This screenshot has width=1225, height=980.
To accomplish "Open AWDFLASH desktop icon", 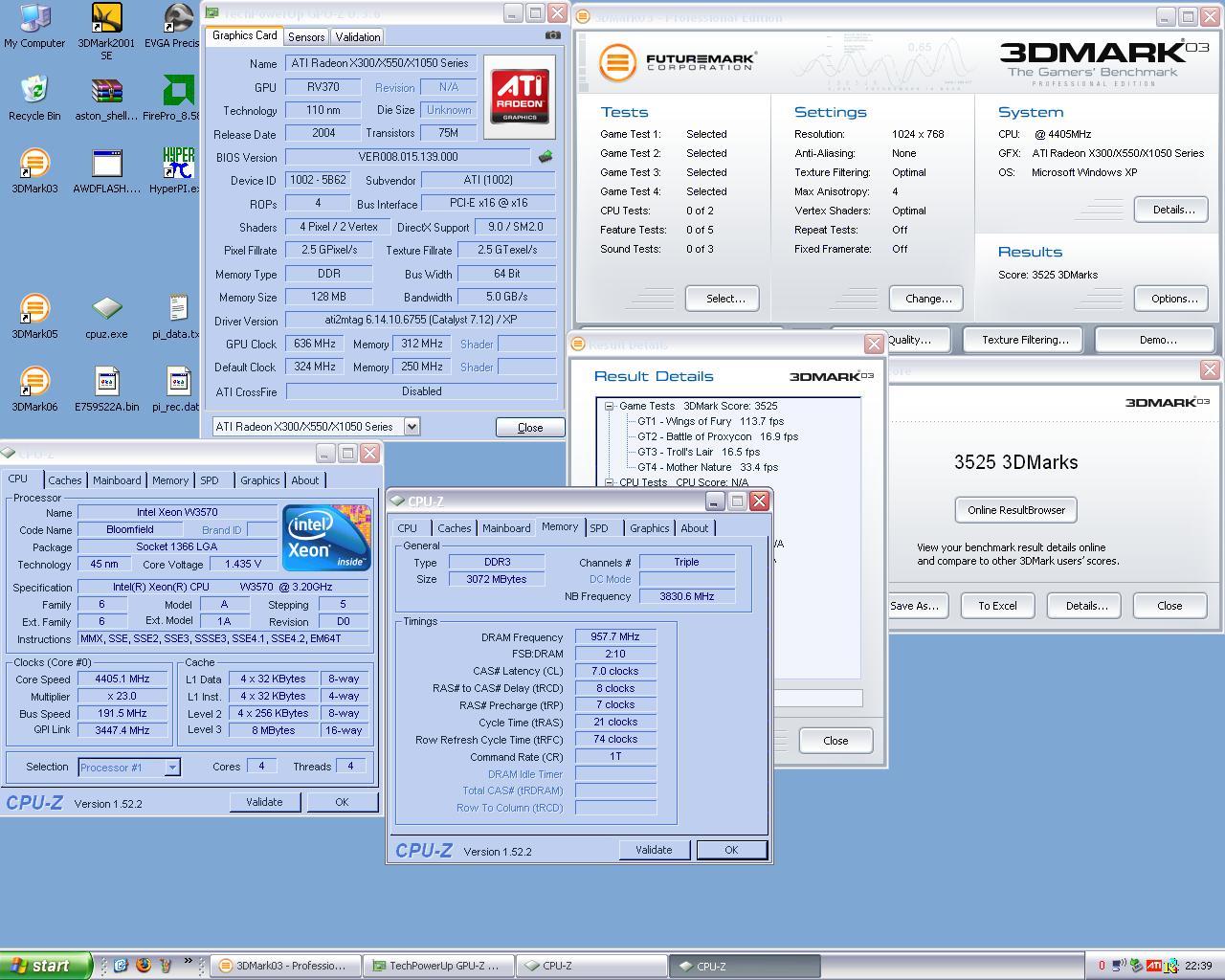I will click(x=106, y=170).
